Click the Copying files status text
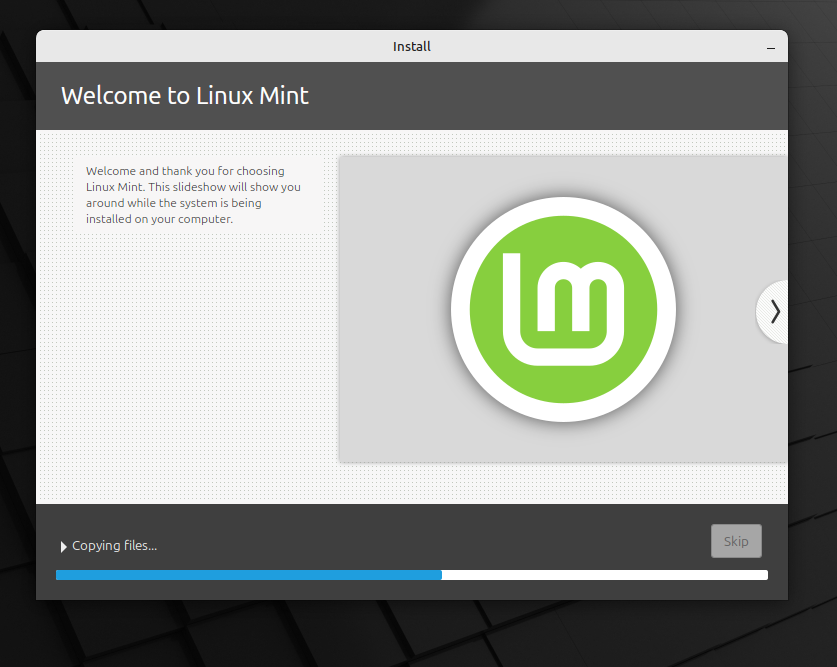This screenshot has height=667, width=837. (x=114, y=545)
